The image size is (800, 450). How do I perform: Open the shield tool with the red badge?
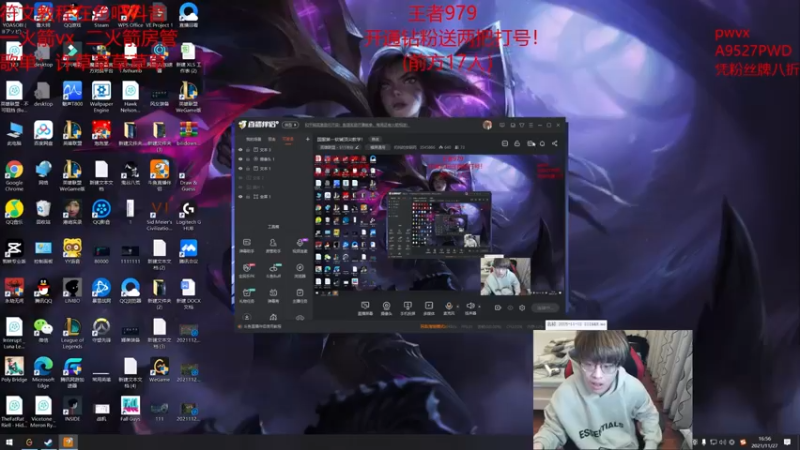247,270
